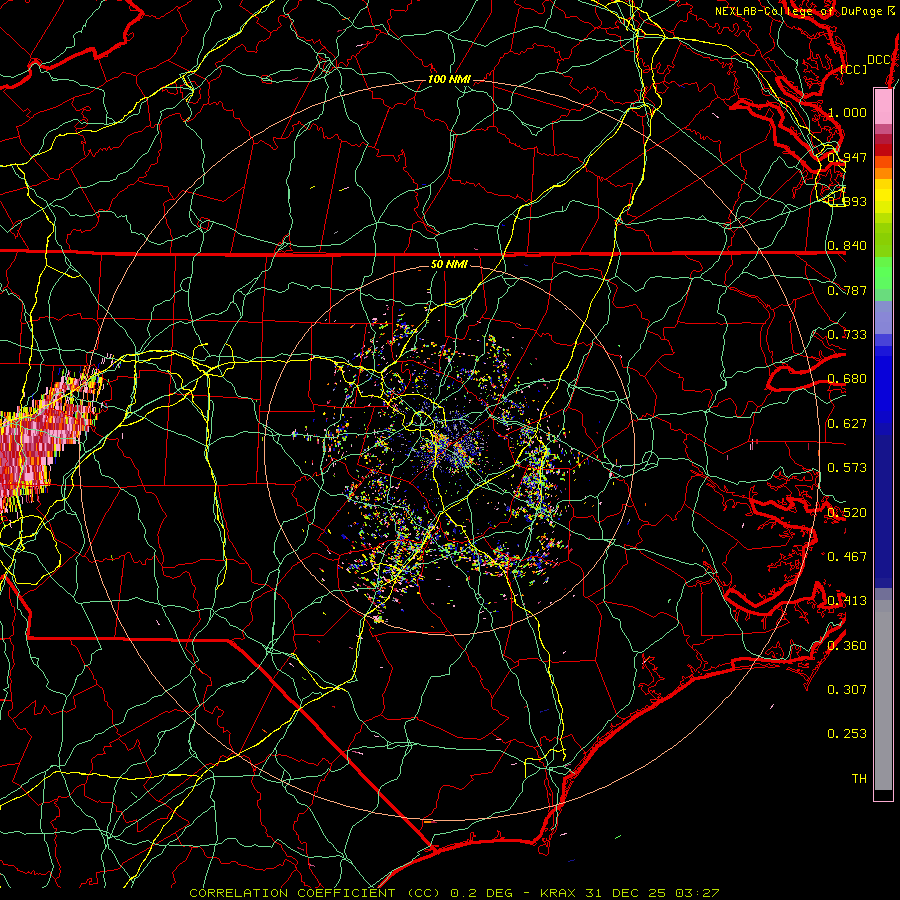Screen dimensions: 900x900
Task: Click the 0.573 scale value
Action: click(847, 467)
